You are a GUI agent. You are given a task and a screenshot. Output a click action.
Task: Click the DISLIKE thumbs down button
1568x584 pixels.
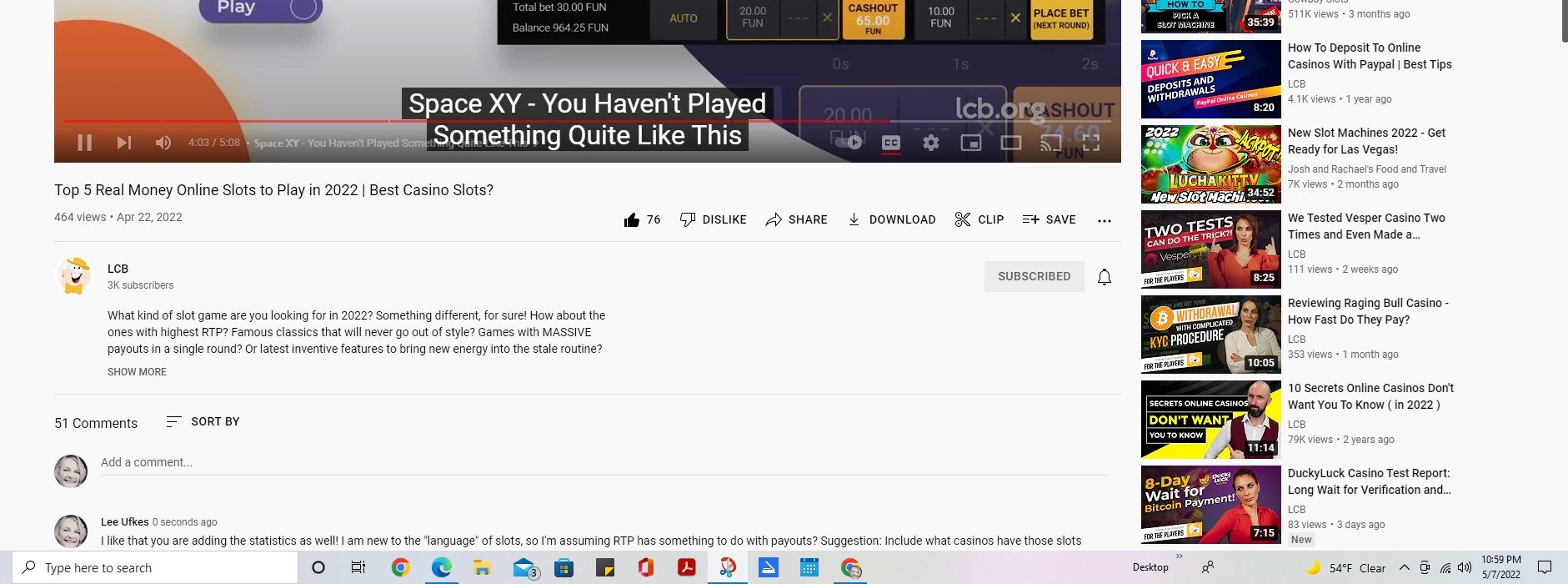tap(713, 219)
